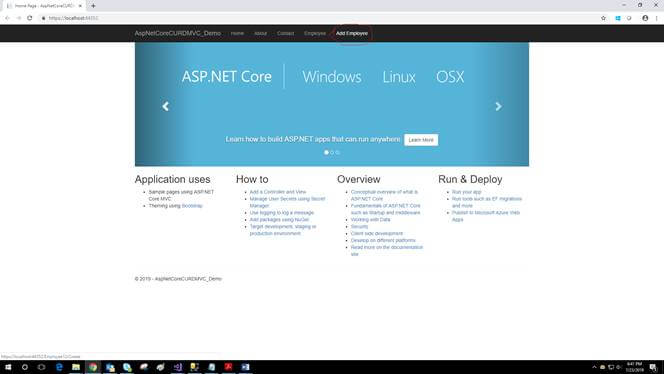
Task: Open the red Adobe icon in taskbar
Action: coord(228,367)
